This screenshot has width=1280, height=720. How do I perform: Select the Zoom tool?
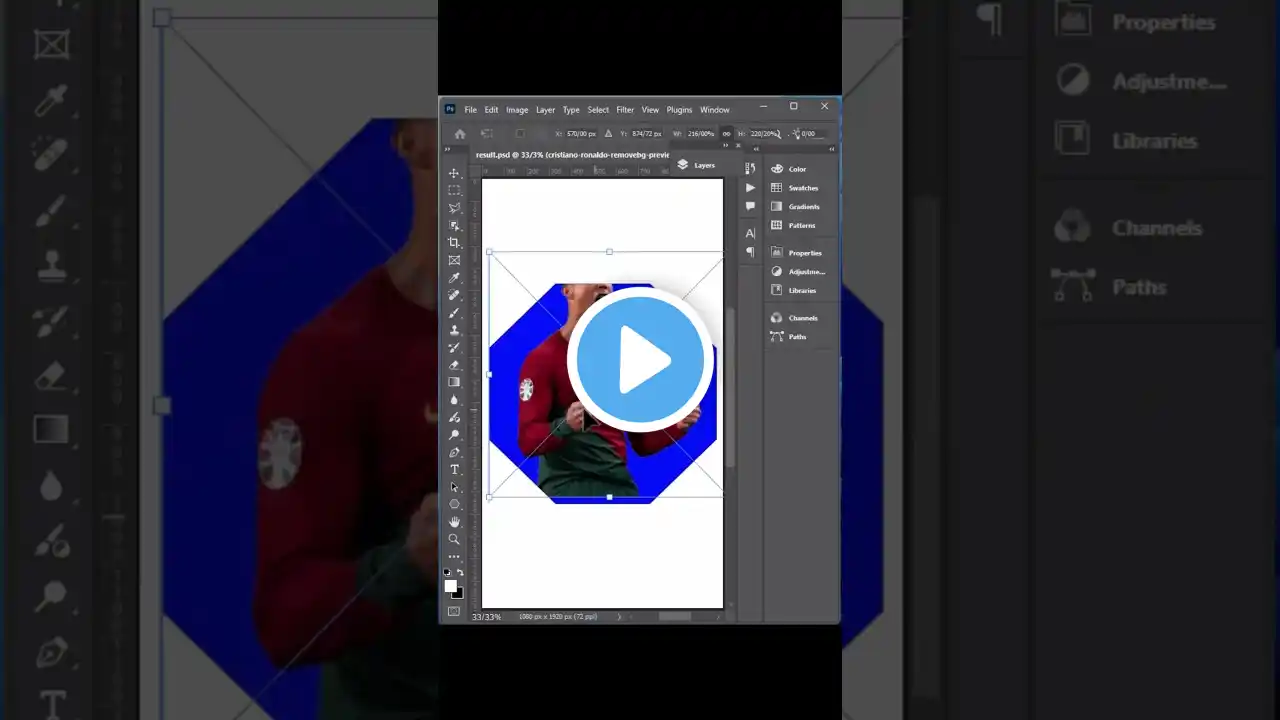[454, 538]
